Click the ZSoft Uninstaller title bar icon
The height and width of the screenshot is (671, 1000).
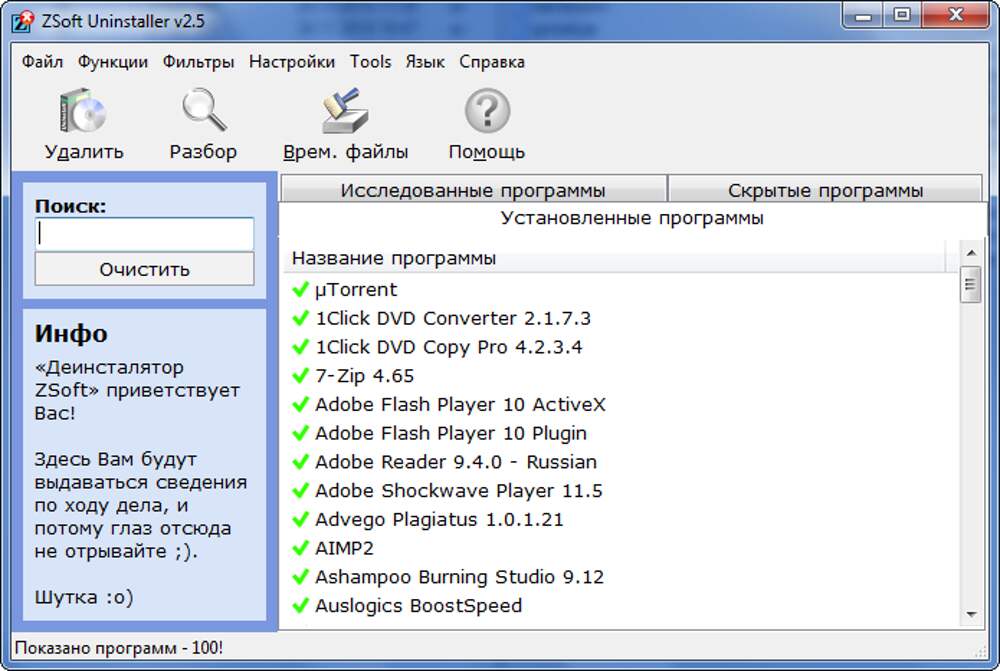click(x=22, y=22)
